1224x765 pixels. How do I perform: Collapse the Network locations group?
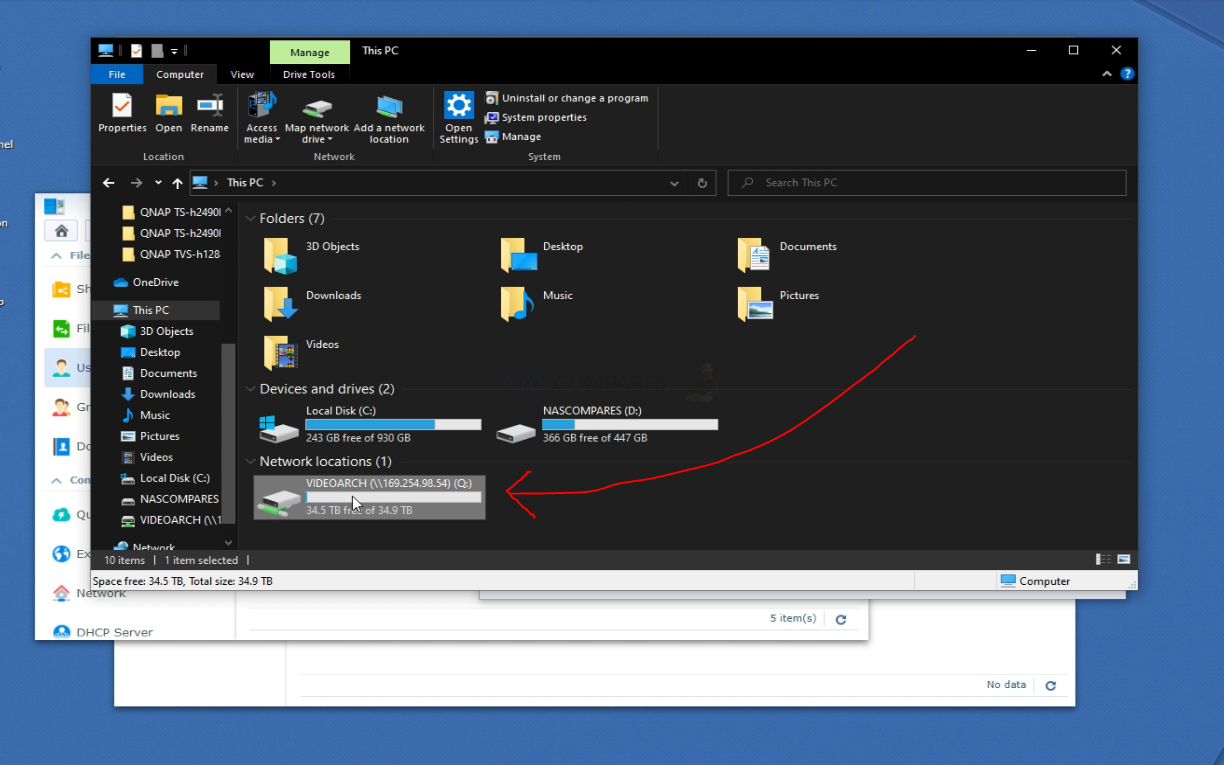coord(250,461)
